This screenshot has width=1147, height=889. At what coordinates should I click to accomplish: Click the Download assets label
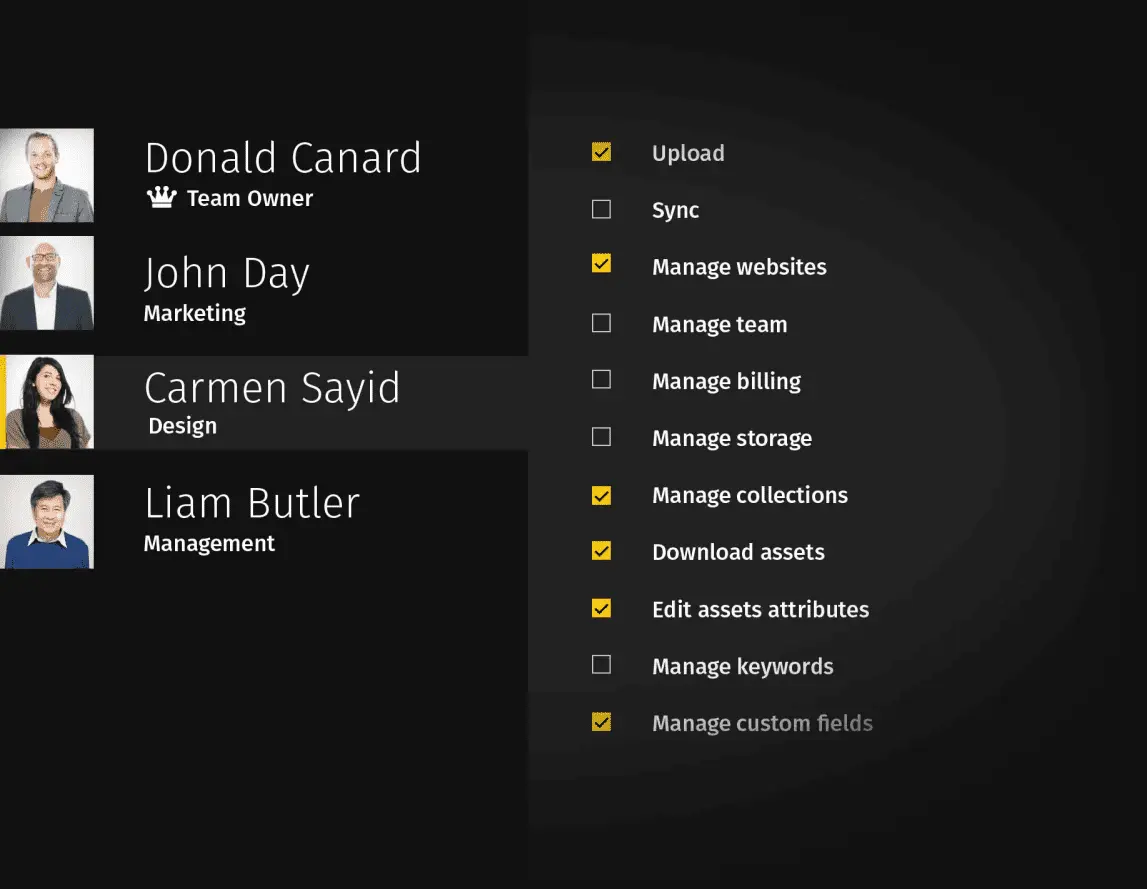coord(738,552)
